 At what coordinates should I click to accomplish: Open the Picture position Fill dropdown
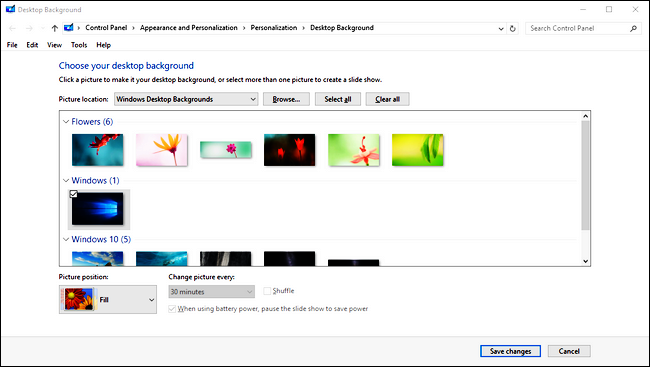108,299
